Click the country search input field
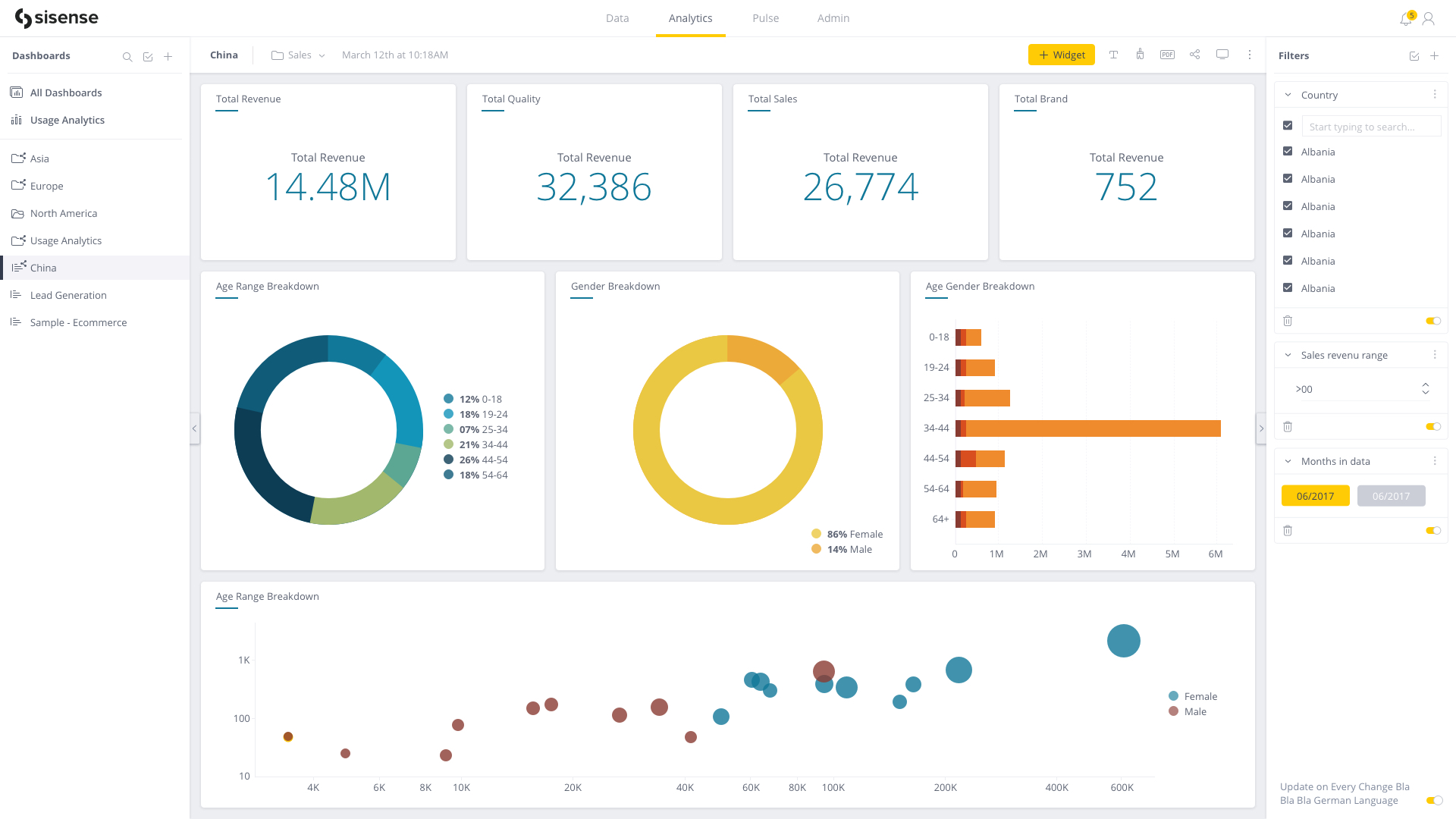 [x=1371, y=127]
